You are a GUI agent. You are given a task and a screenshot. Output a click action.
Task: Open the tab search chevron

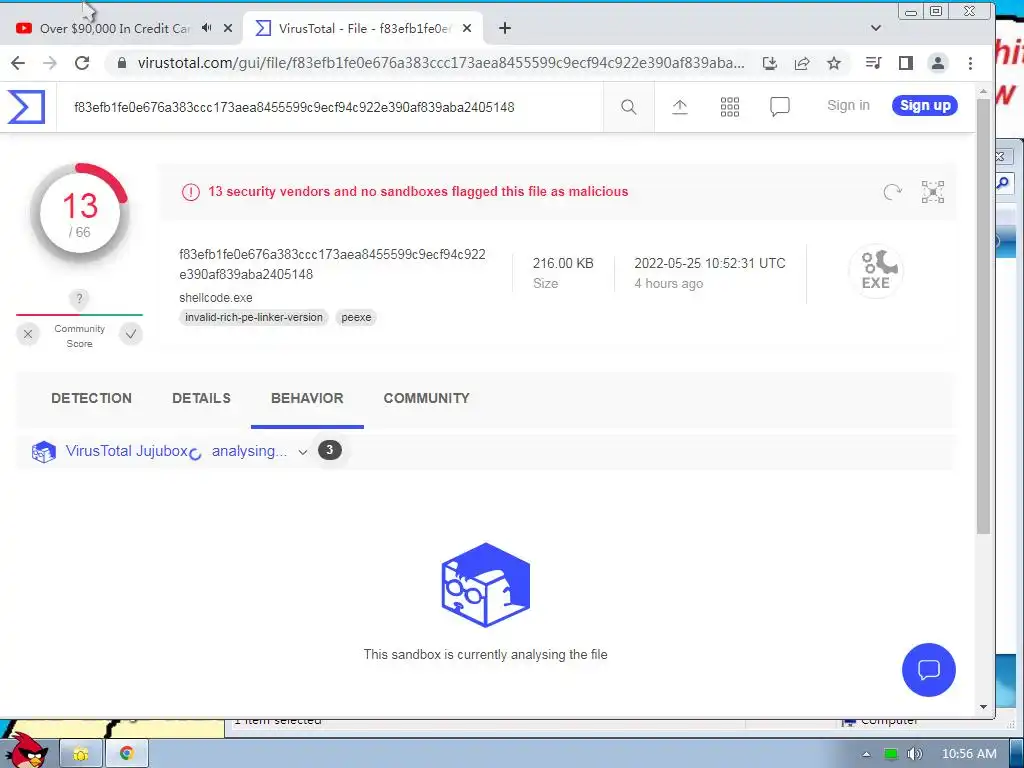coord(876,28)
